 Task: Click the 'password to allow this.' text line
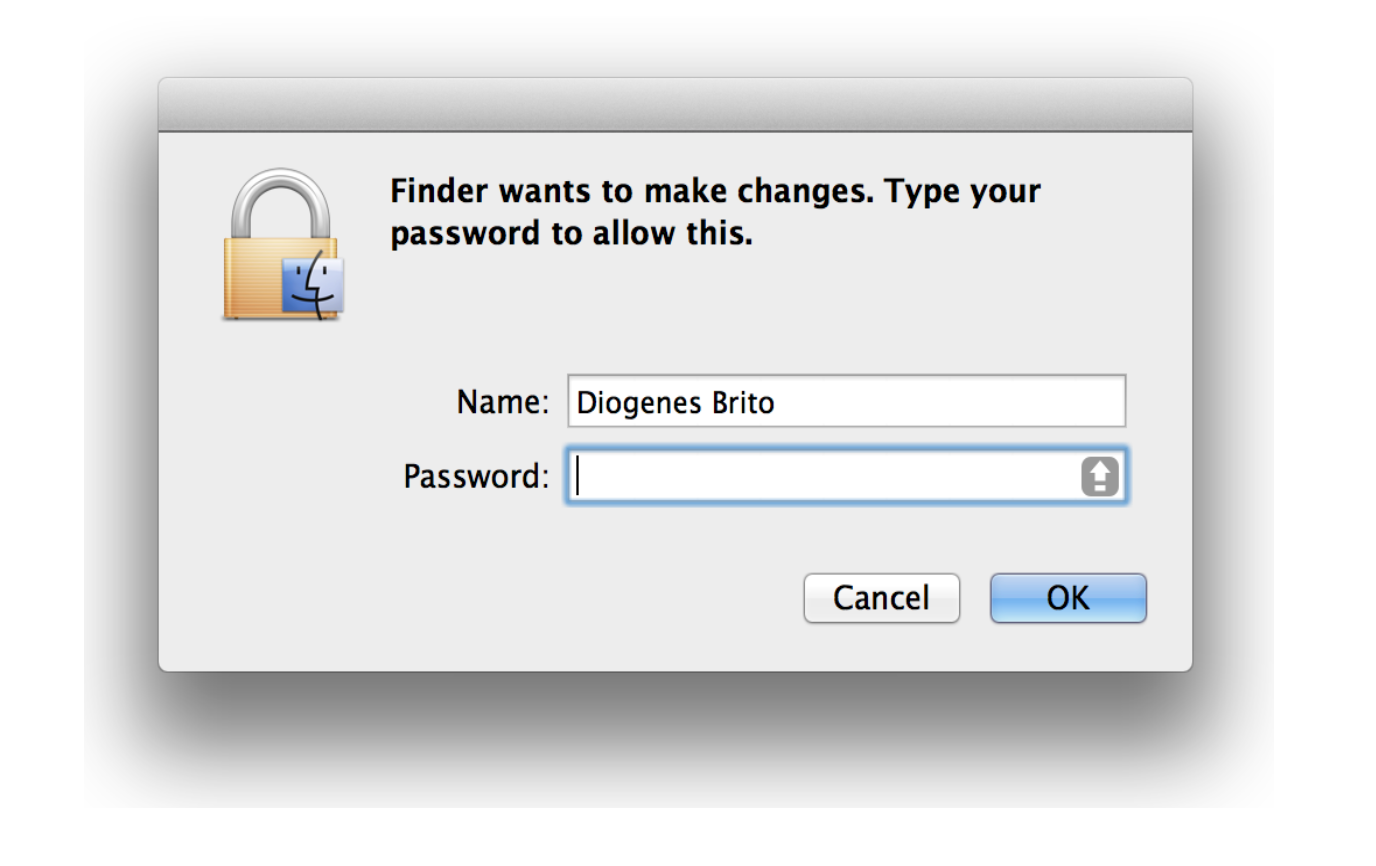[571, 235]
